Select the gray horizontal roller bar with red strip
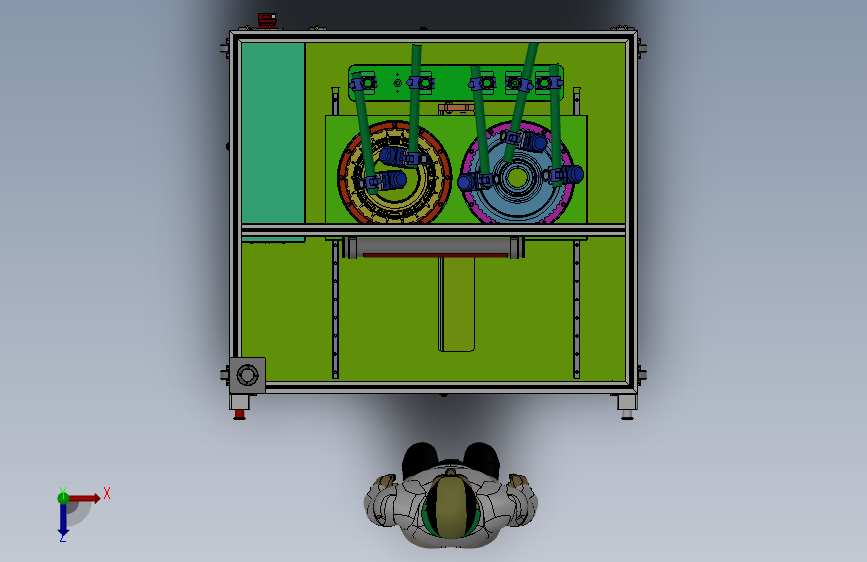This screenshot has width=867, height=562. click(434, 247)
